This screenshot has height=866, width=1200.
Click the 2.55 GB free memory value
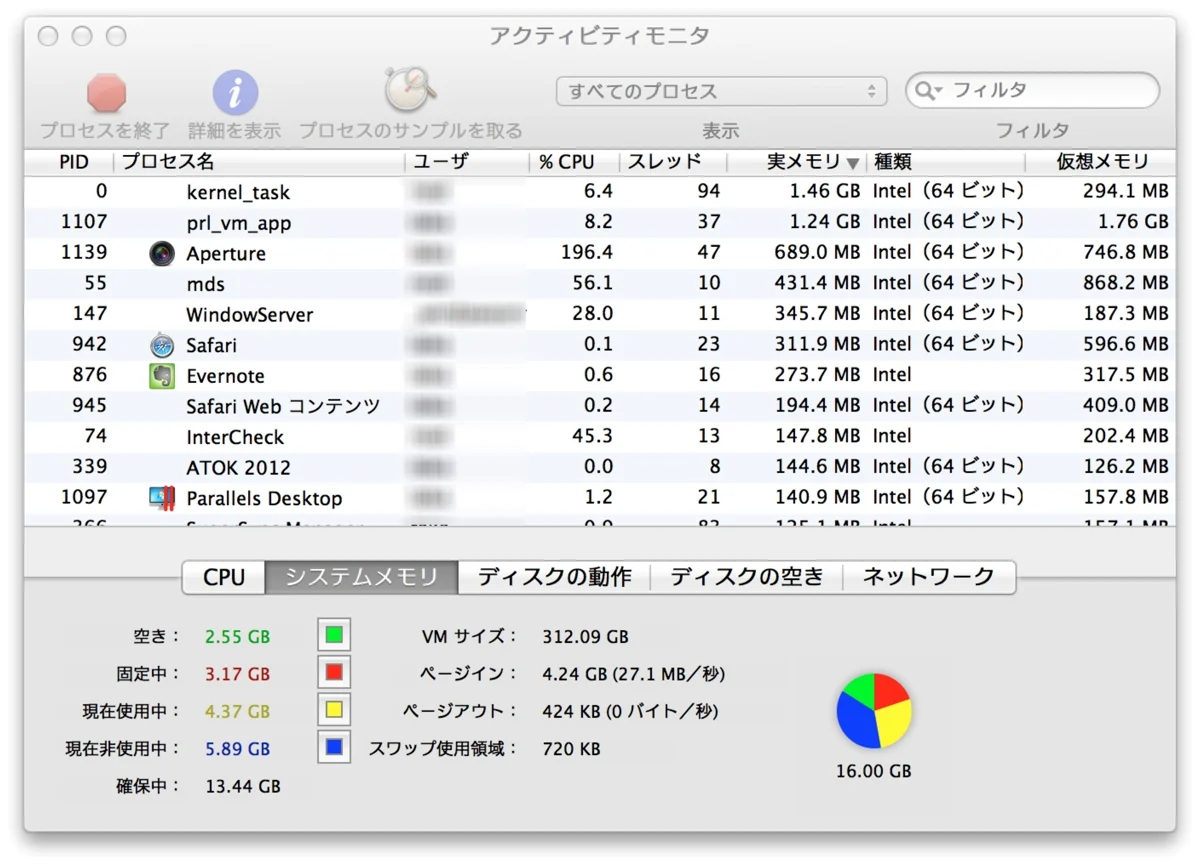coord(238,637)
